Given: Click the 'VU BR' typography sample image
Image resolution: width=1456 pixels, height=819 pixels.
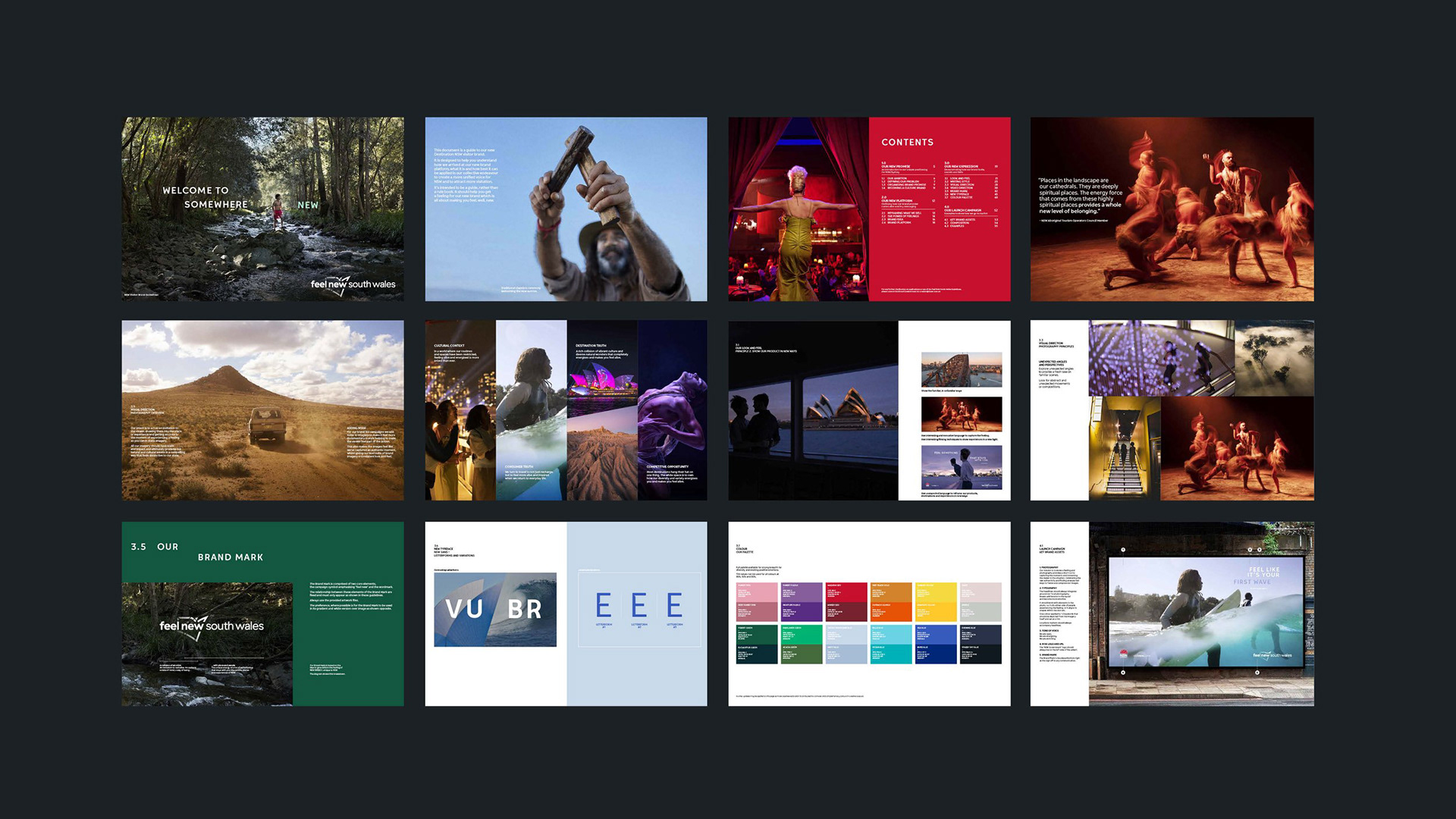Looking at the screenshot, I should click(494, 609).
